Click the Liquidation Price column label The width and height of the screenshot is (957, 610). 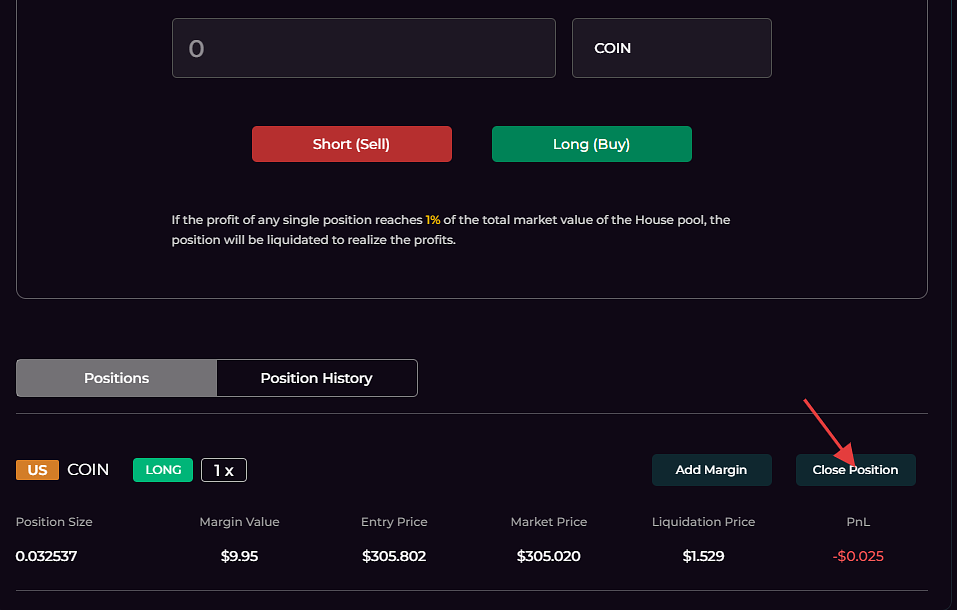[x=703, y=522]
